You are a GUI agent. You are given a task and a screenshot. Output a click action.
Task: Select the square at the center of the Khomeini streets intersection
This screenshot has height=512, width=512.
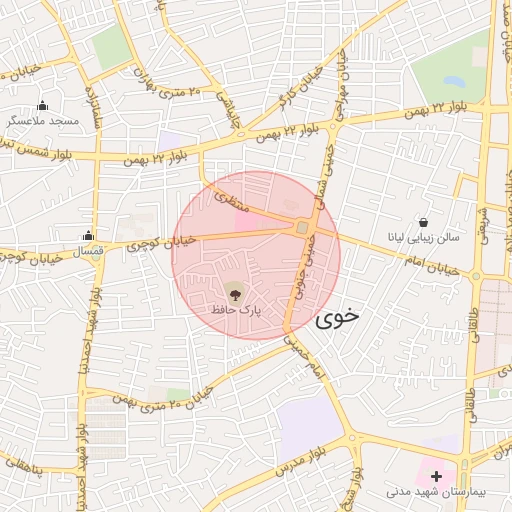[303, 228]
